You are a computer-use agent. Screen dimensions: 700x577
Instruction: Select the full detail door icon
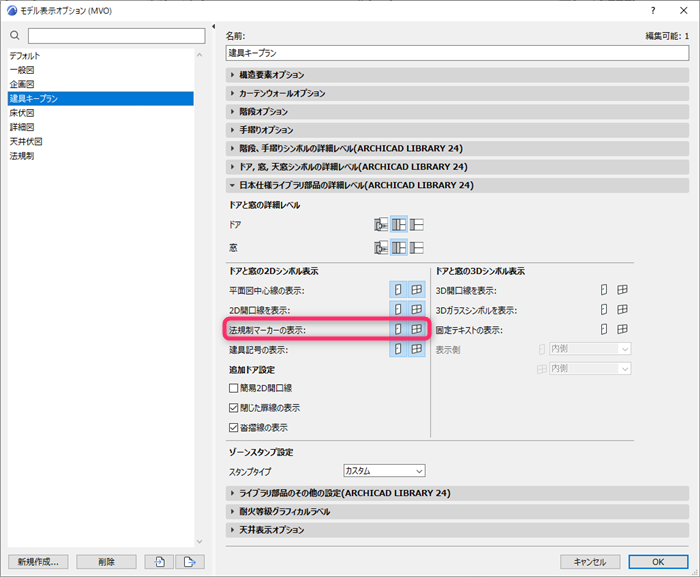[381, 224]
